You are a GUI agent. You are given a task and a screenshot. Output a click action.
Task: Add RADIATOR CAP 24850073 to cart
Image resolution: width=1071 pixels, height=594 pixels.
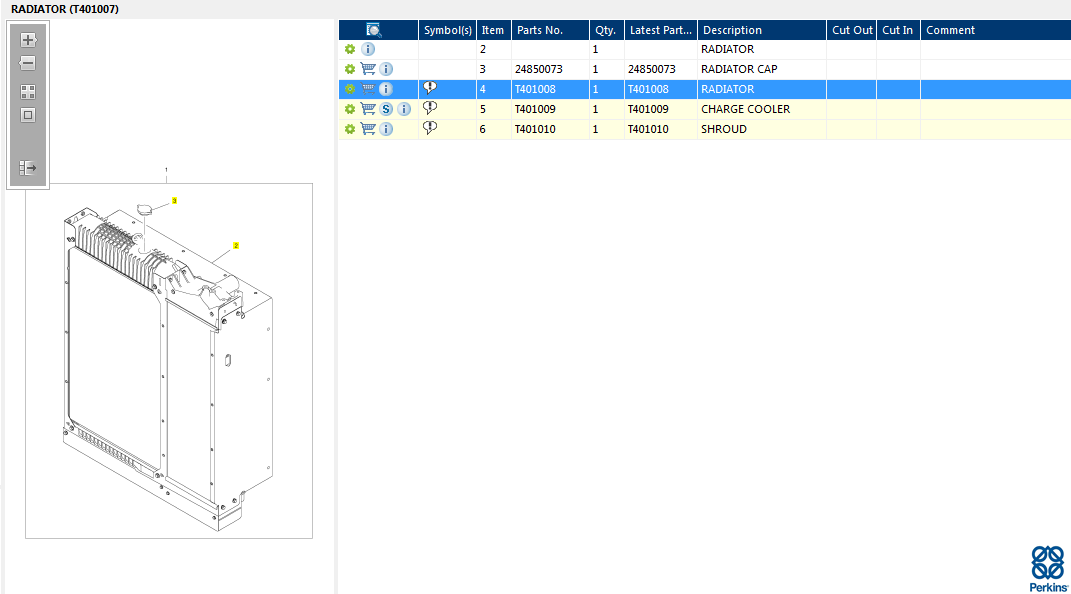pos(368,69)
